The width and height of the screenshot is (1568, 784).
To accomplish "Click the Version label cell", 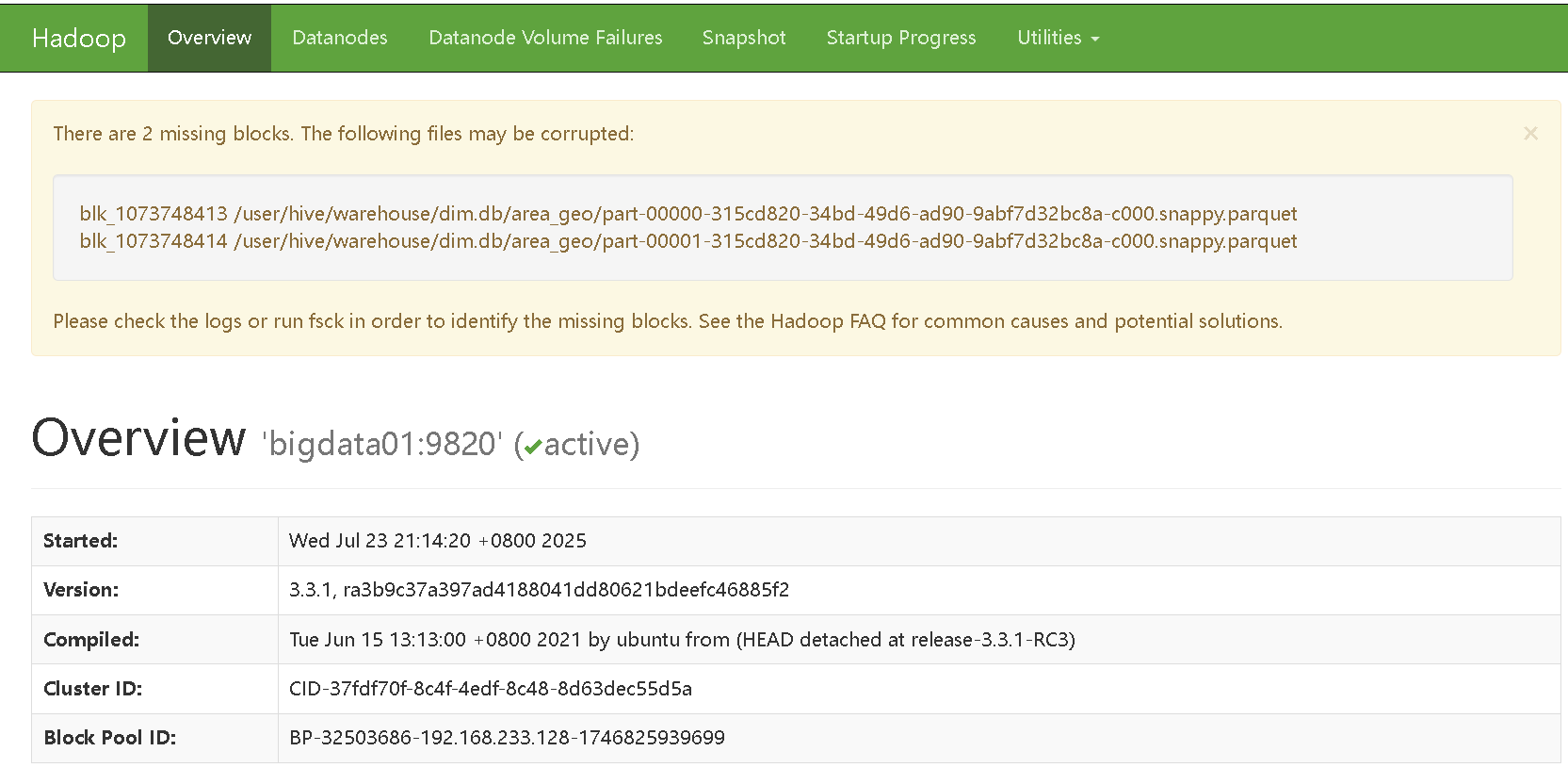I will click(154, 590).
